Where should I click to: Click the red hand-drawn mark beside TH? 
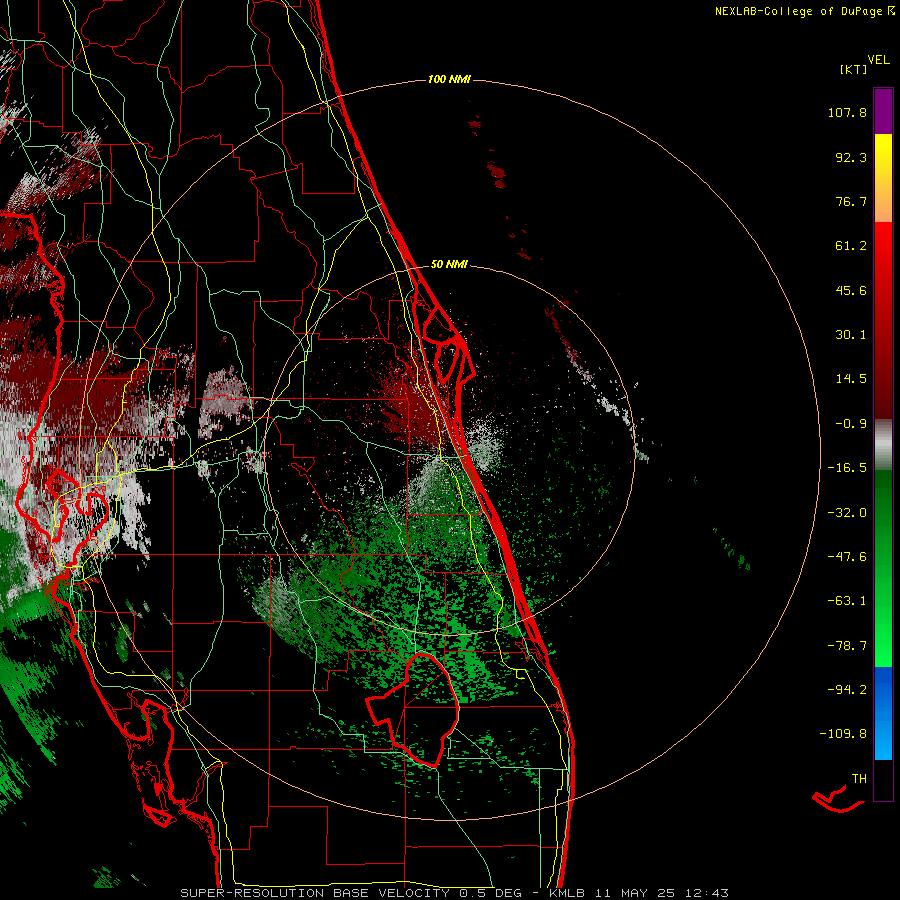click(x=837, y=800)
